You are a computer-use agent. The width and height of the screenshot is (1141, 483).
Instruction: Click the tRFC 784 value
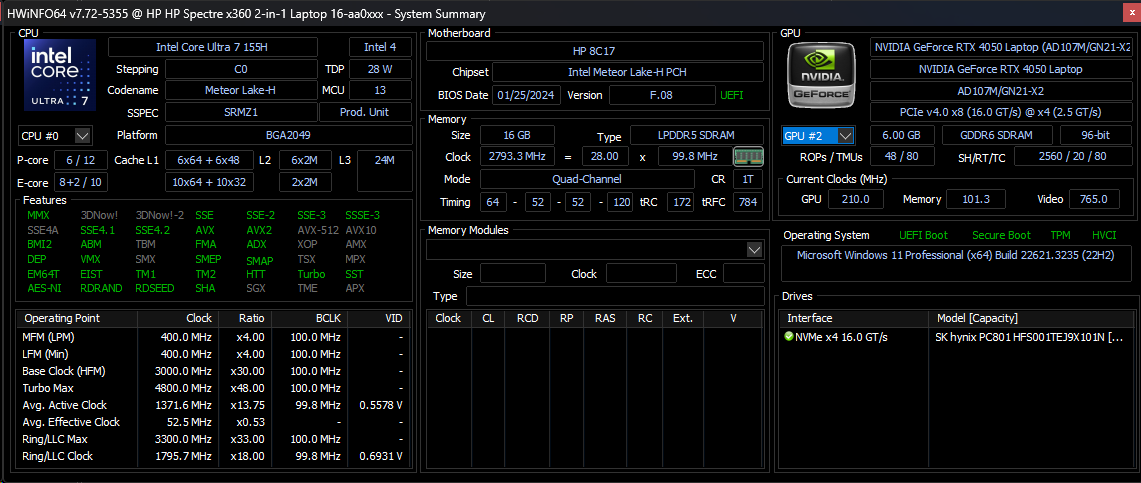748,201
